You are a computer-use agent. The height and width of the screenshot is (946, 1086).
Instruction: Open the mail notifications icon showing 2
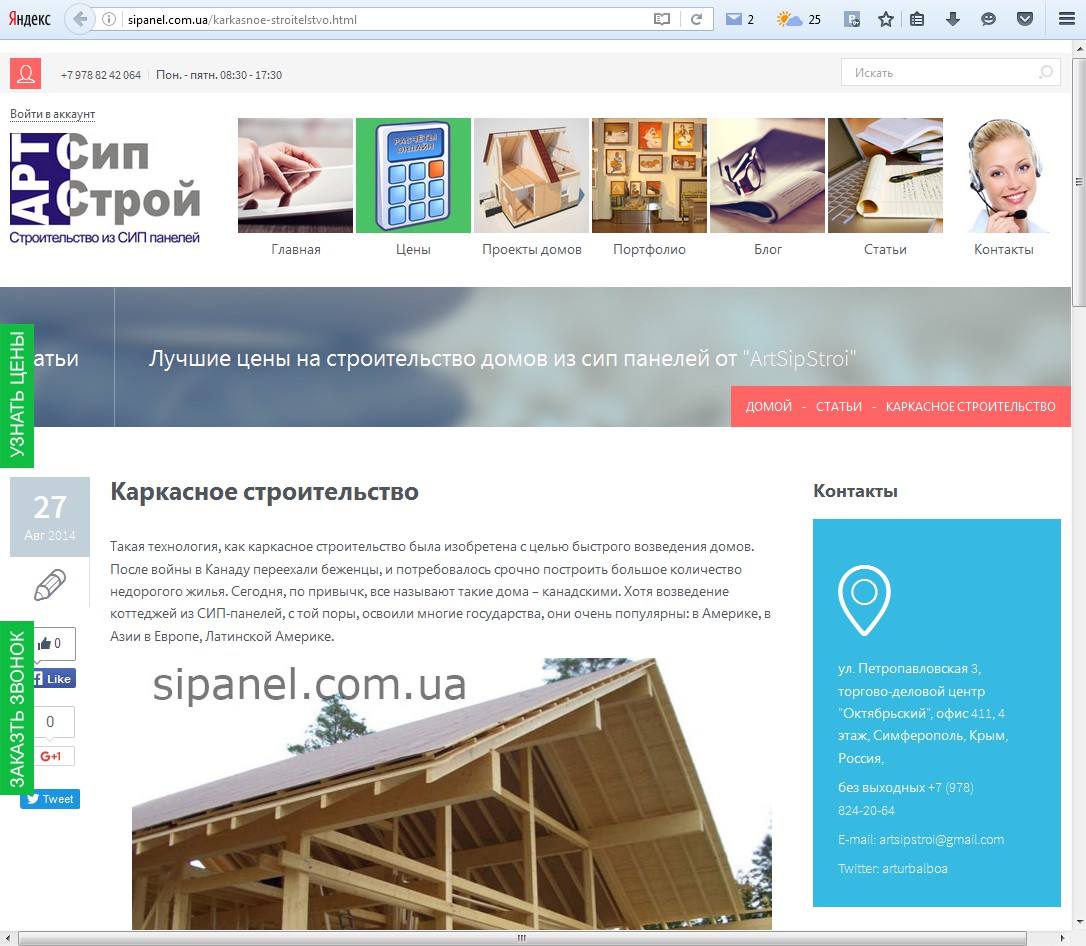[740, 19]
